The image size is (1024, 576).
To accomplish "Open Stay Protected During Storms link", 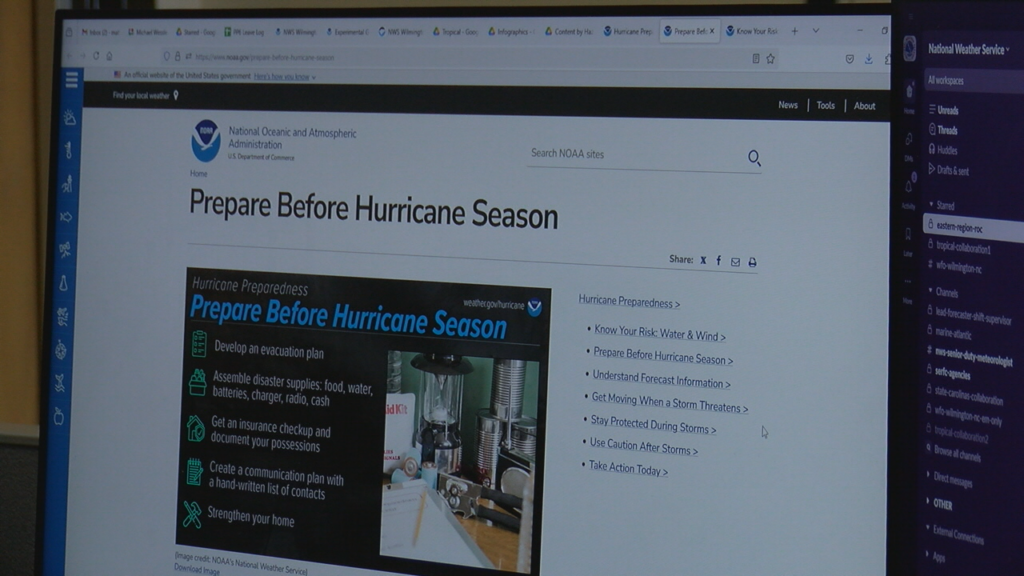I will (x=653, y=424).
